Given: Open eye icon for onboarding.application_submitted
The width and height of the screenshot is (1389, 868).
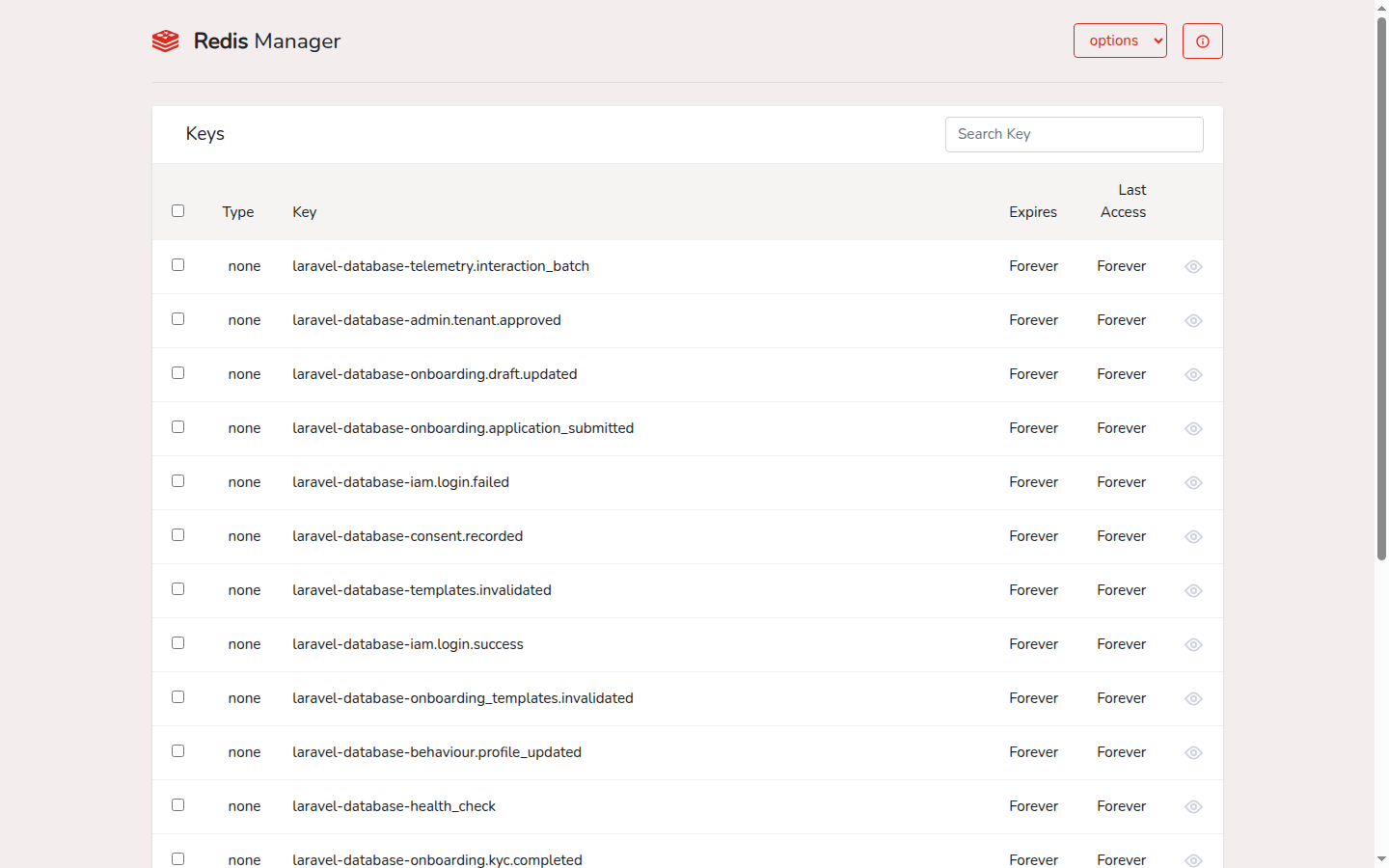Looking at the screenshot, I should click(x=1193, y=428).
